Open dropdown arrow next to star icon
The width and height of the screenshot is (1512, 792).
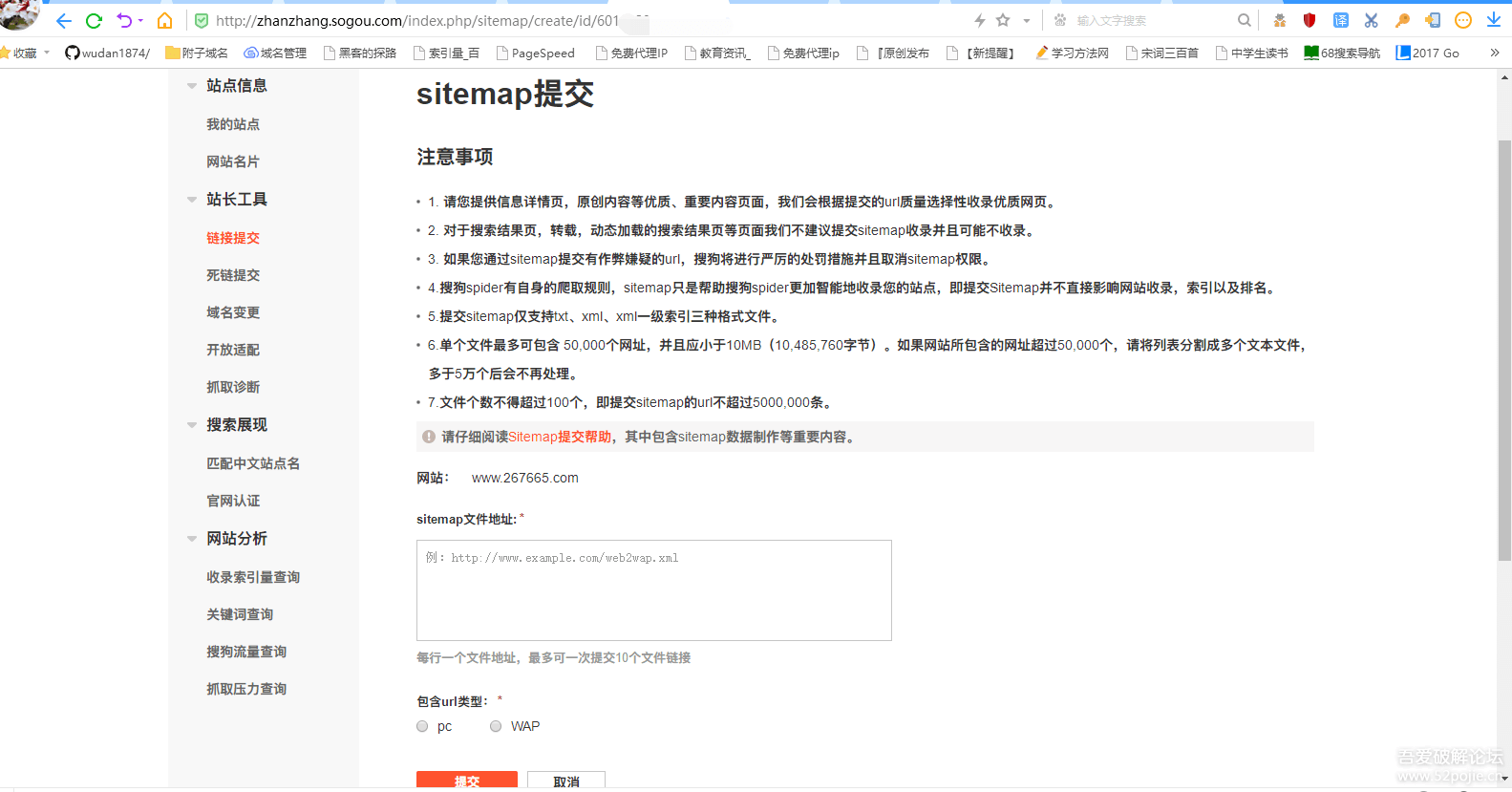[x=1027, y=20]
